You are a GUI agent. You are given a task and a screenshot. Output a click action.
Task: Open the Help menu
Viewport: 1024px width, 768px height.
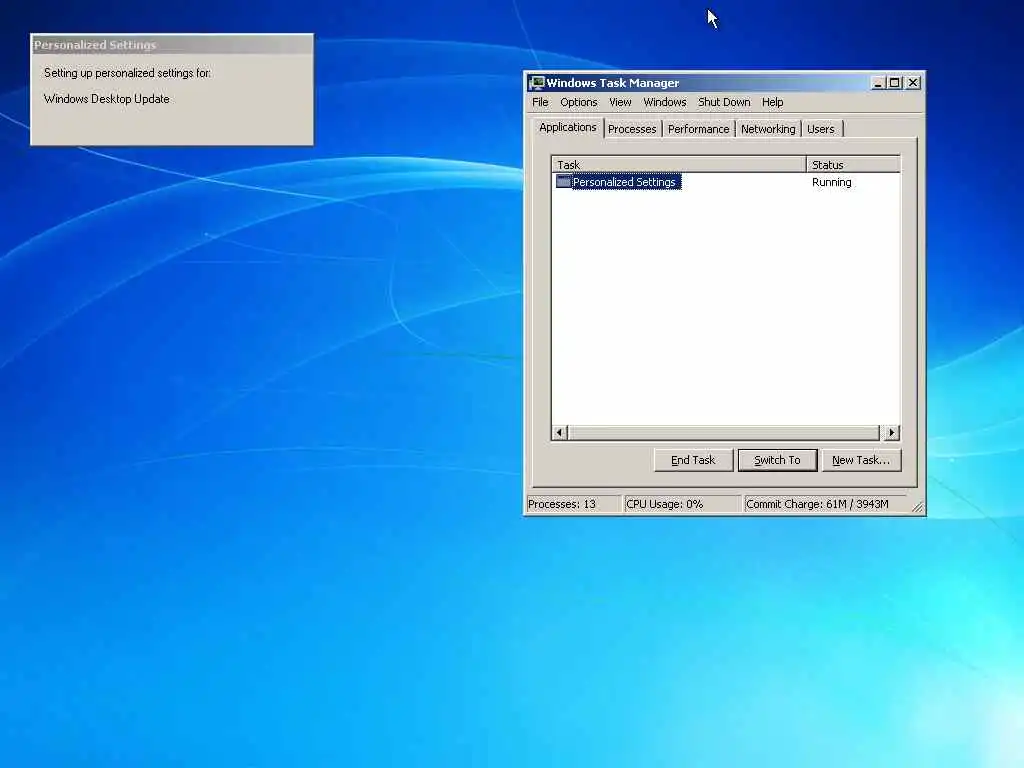(x=772, y=102)
